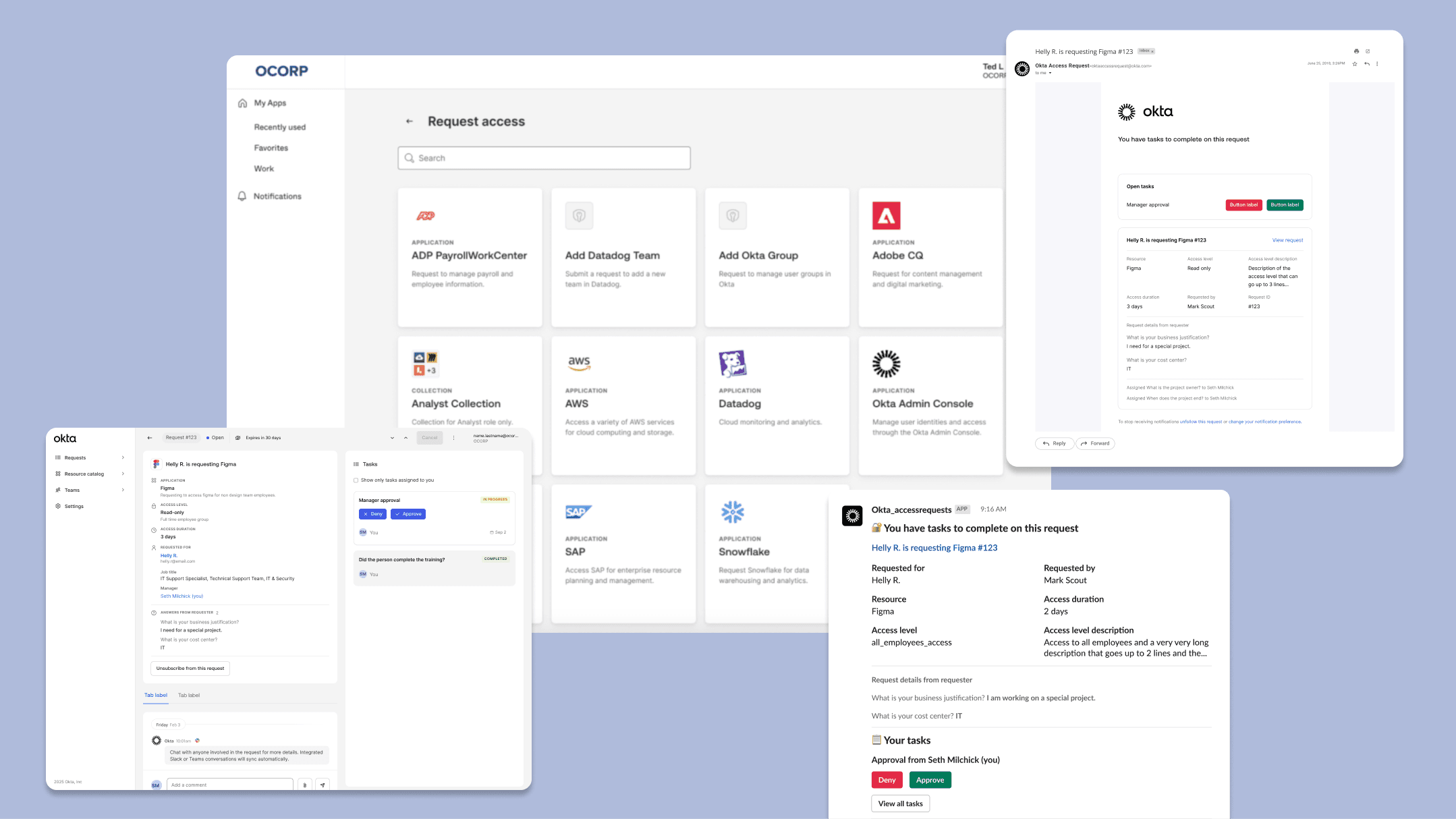The width and height of the screenshot is (1456, 819).
Task: Click the print icon in email header
Action: pos(1356,51)
